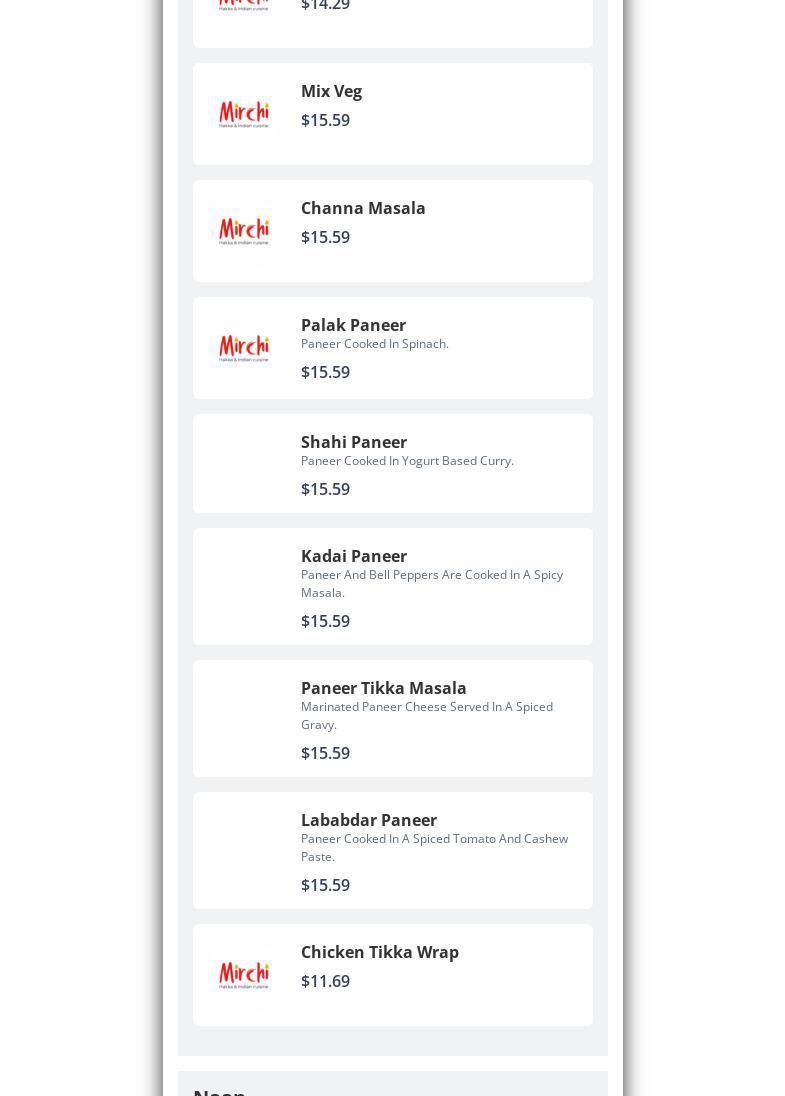Click the Kadai Paneer bell peppers description
The width and height of the screenshot is (785, 1096).
coord(431,583)
